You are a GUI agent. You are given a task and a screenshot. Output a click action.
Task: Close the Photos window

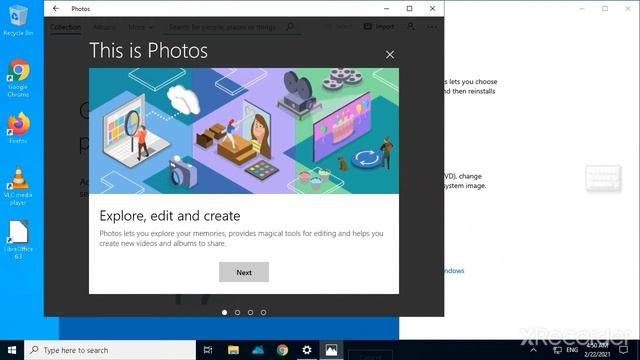[433, 9]
